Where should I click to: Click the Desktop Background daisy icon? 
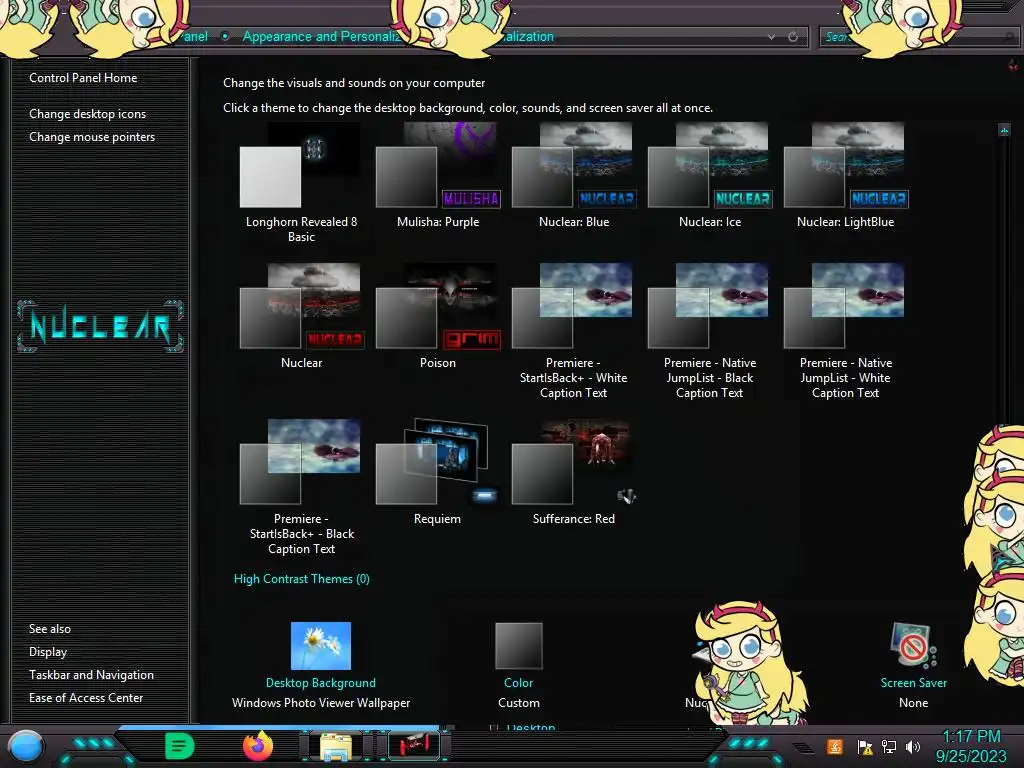tap(321, 646)
